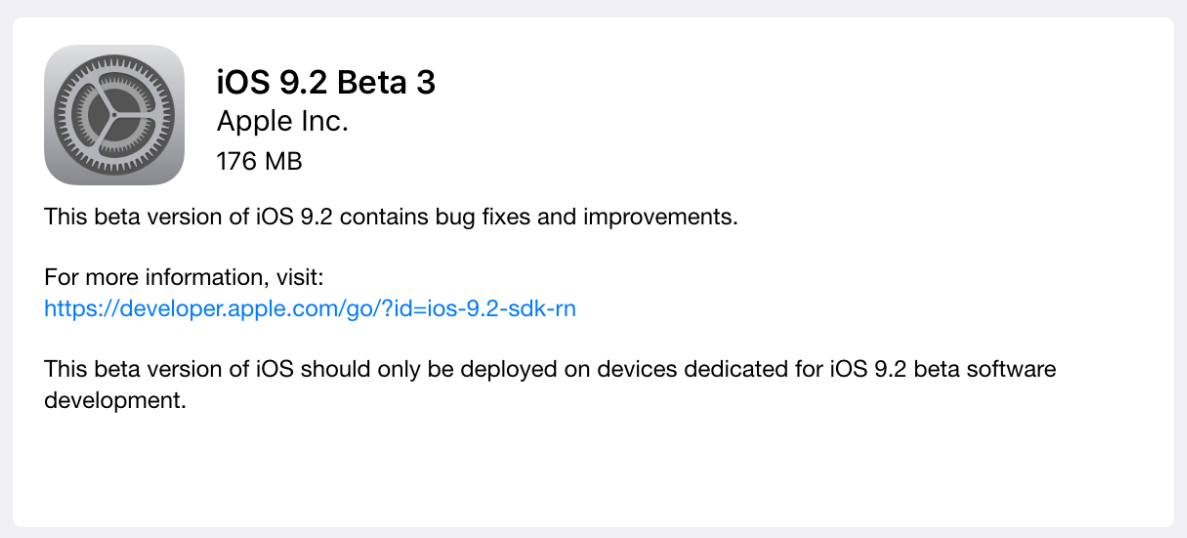Click the word "contains" in the description
Screen dimensions: 1187x538
click(386, 216)
